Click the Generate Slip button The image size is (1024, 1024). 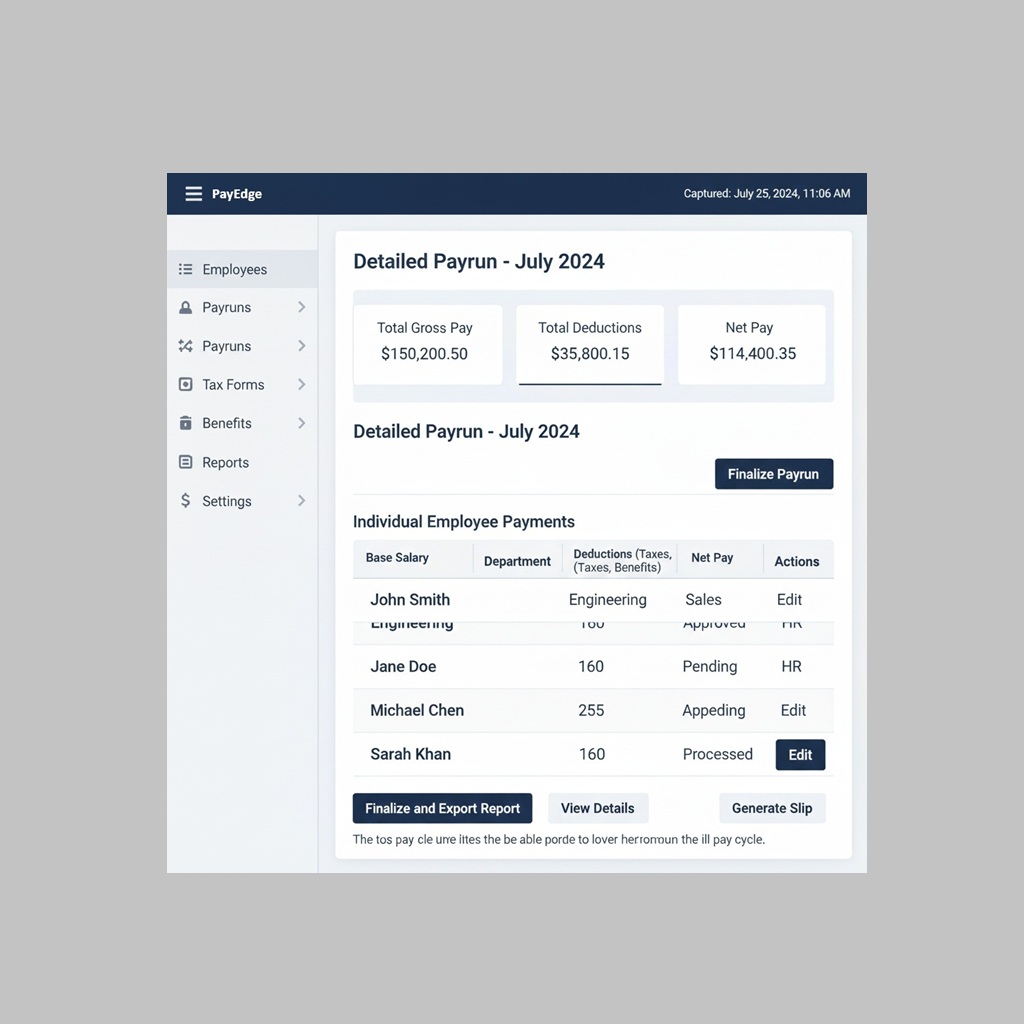(x=772, y=808)
